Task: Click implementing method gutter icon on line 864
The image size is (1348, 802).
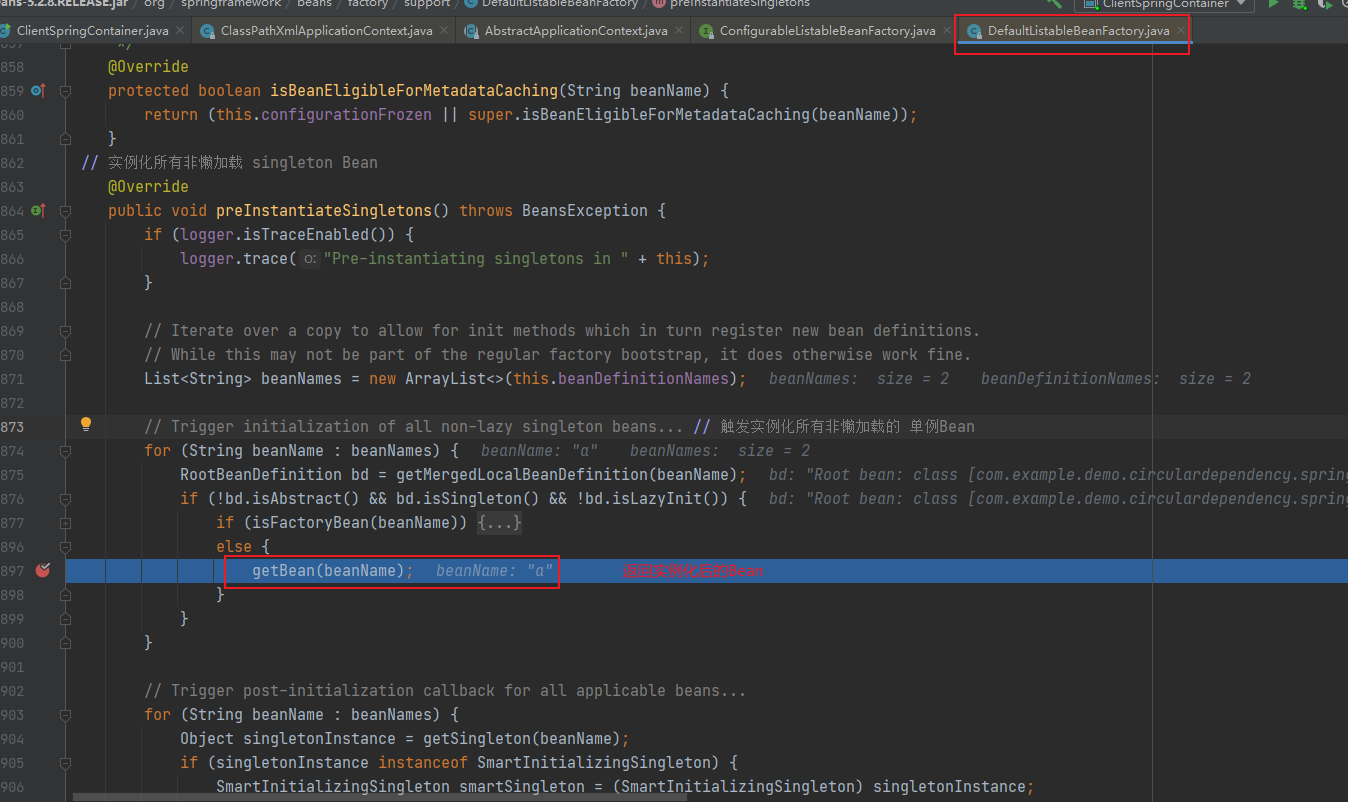Action: tap(38, 211)
